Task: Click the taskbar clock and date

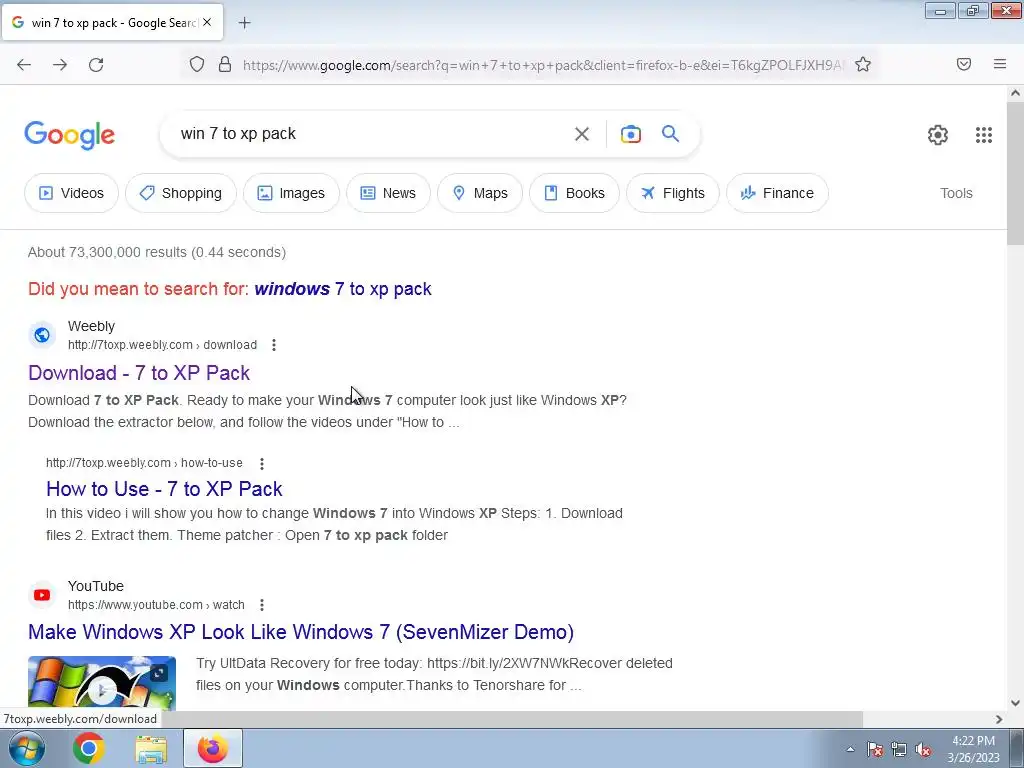Action: [x=973, y=749]
